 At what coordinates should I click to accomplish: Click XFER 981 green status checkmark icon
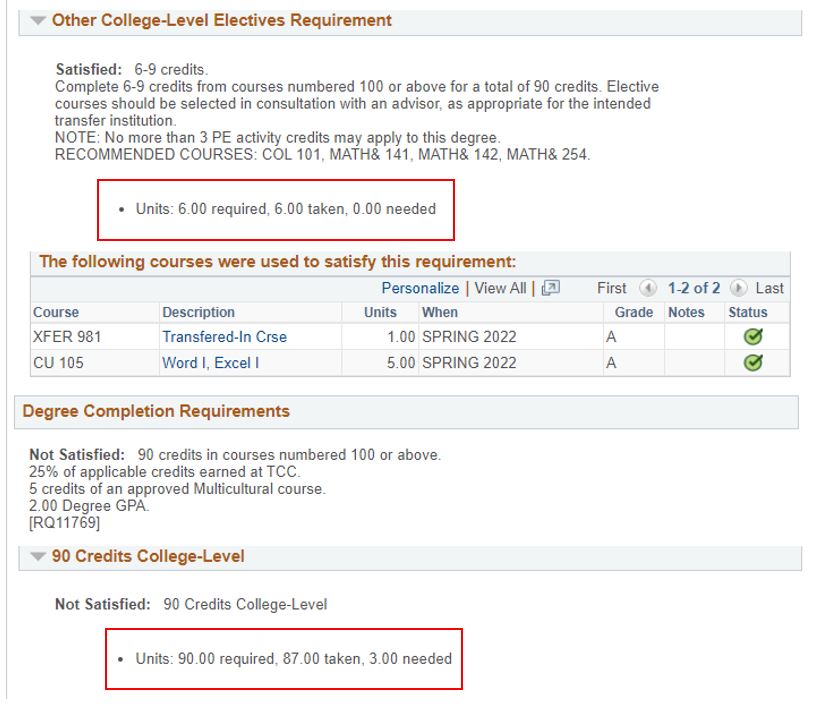tap(753, 337)
